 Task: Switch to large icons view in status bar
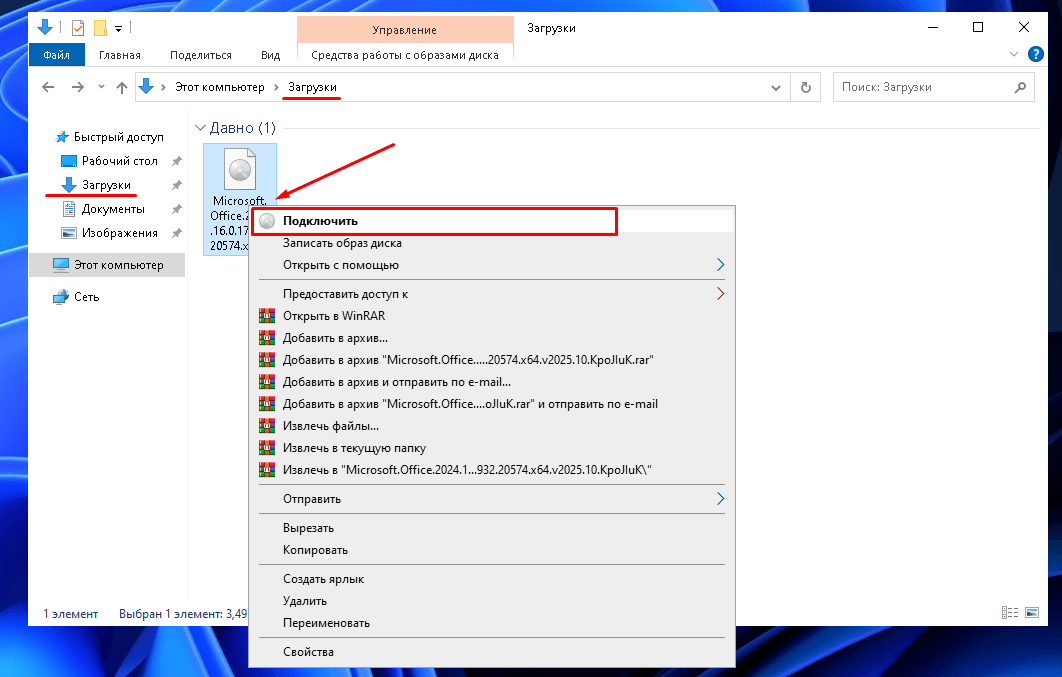(1032, 613)
